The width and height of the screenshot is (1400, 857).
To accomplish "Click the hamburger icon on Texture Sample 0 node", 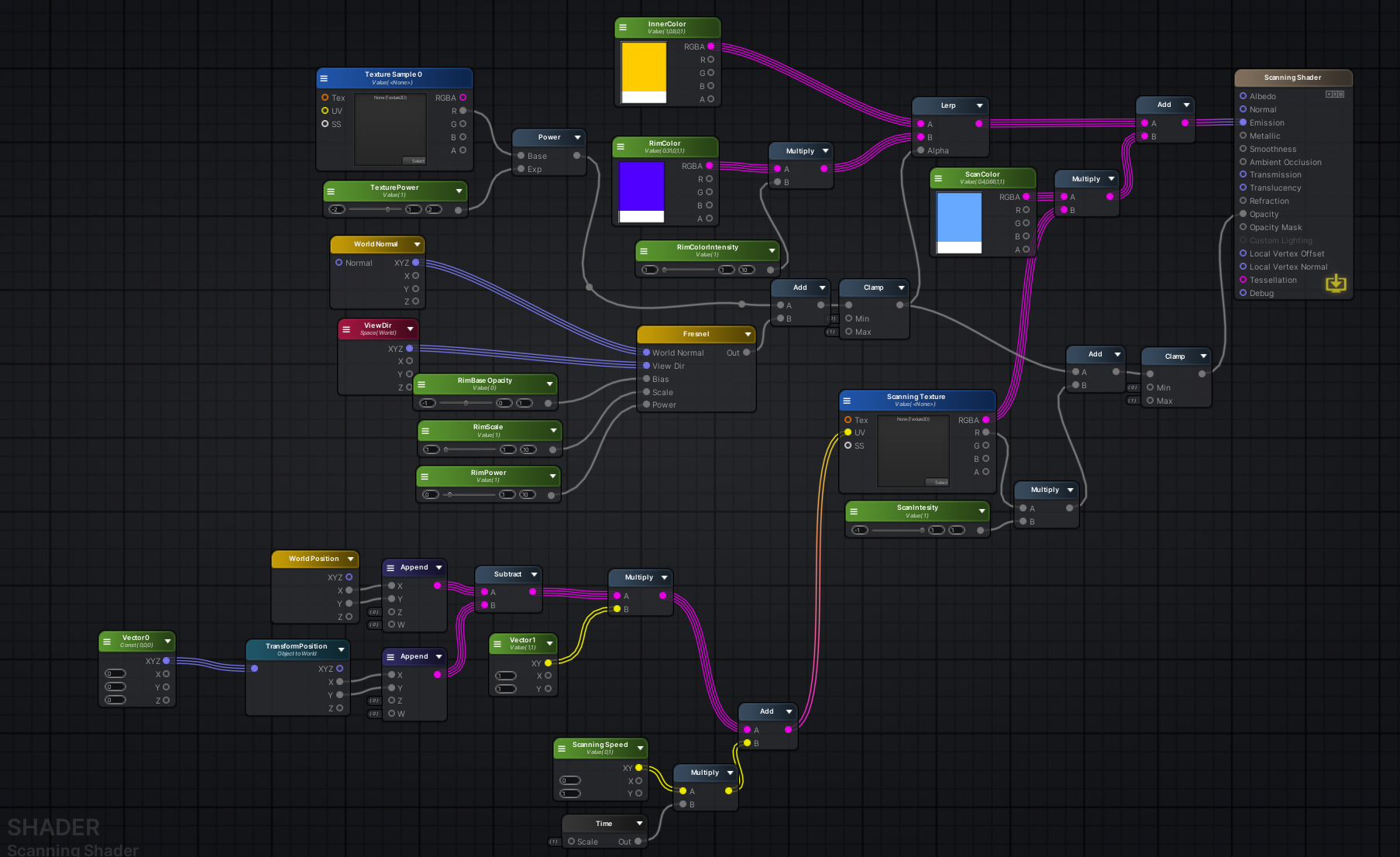I will pyautogui.click(x=323, y=77).
